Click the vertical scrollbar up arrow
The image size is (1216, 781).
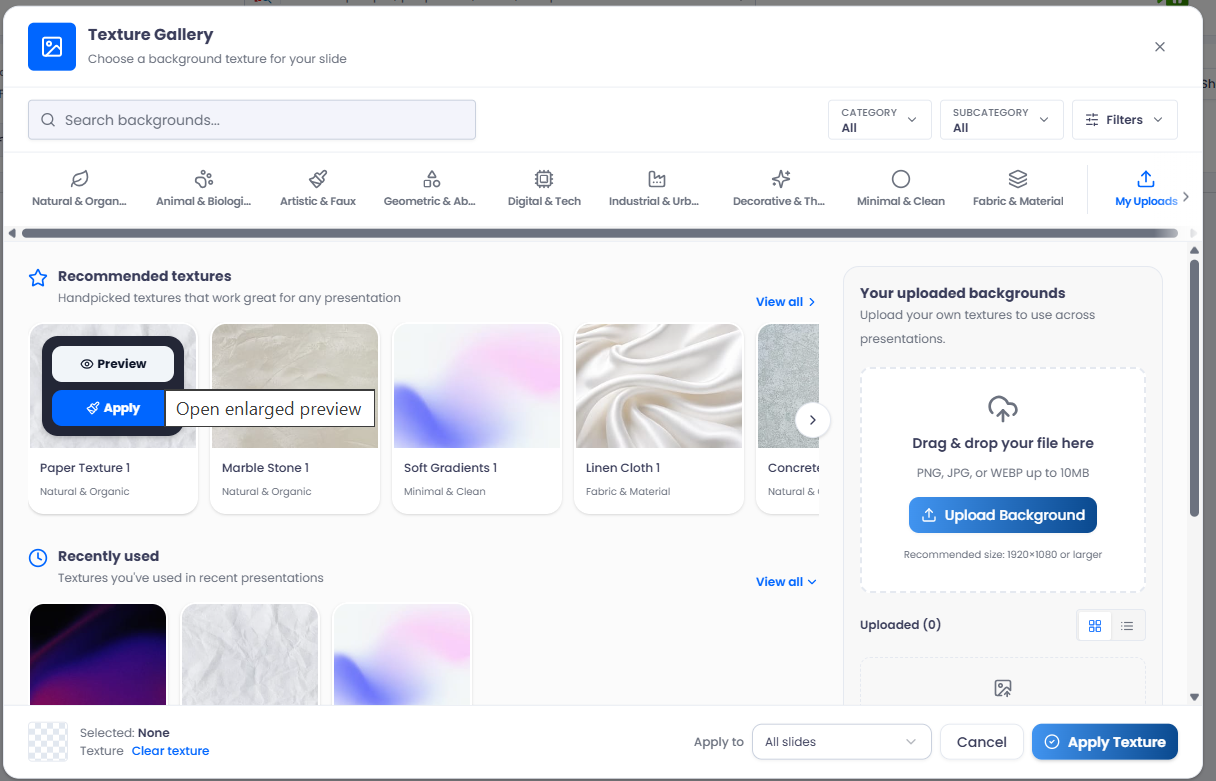click(1194, 250)
